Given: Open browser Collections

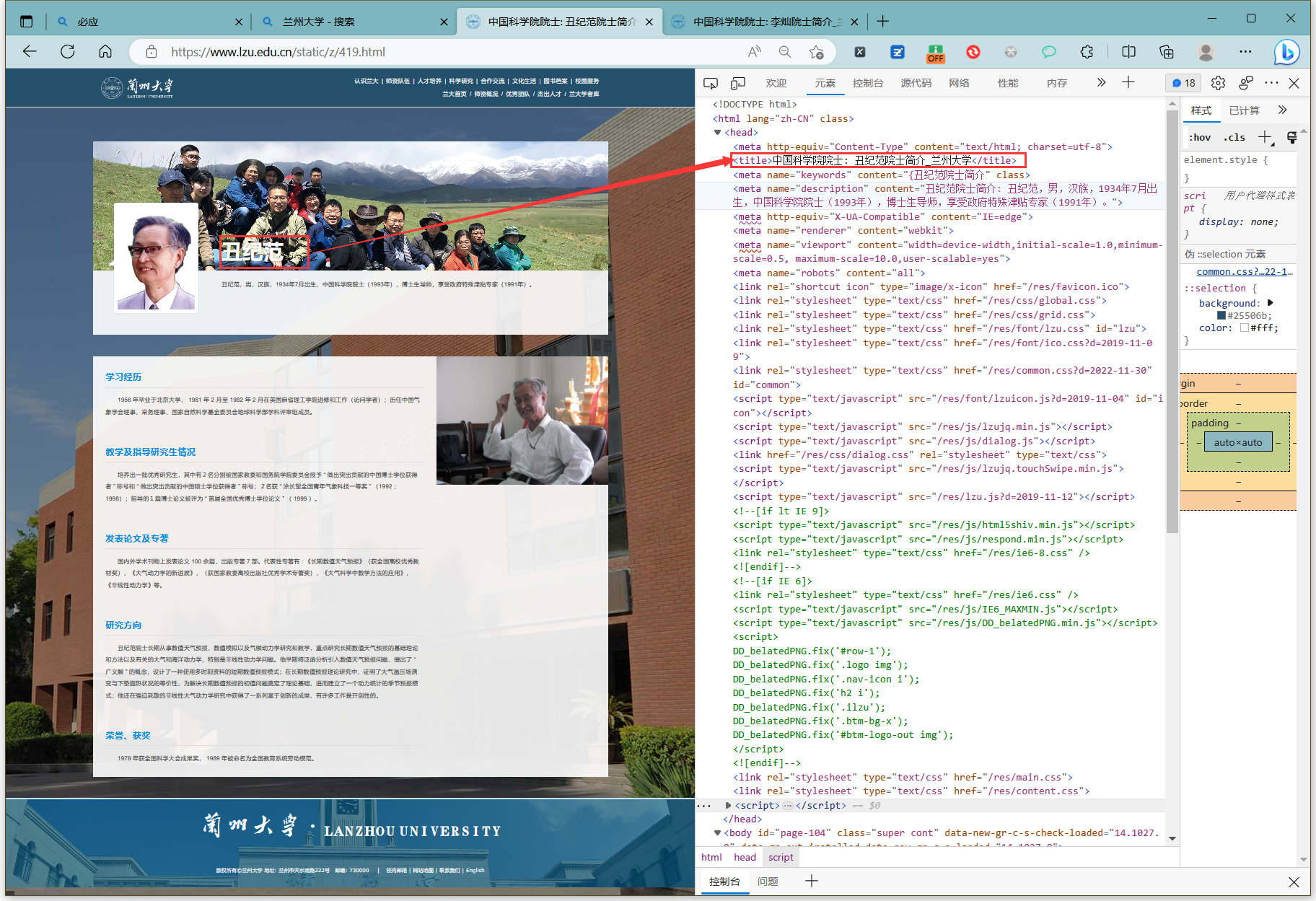Looking at the screenshot, I should pyautogui.click(x=1167, y=52).
